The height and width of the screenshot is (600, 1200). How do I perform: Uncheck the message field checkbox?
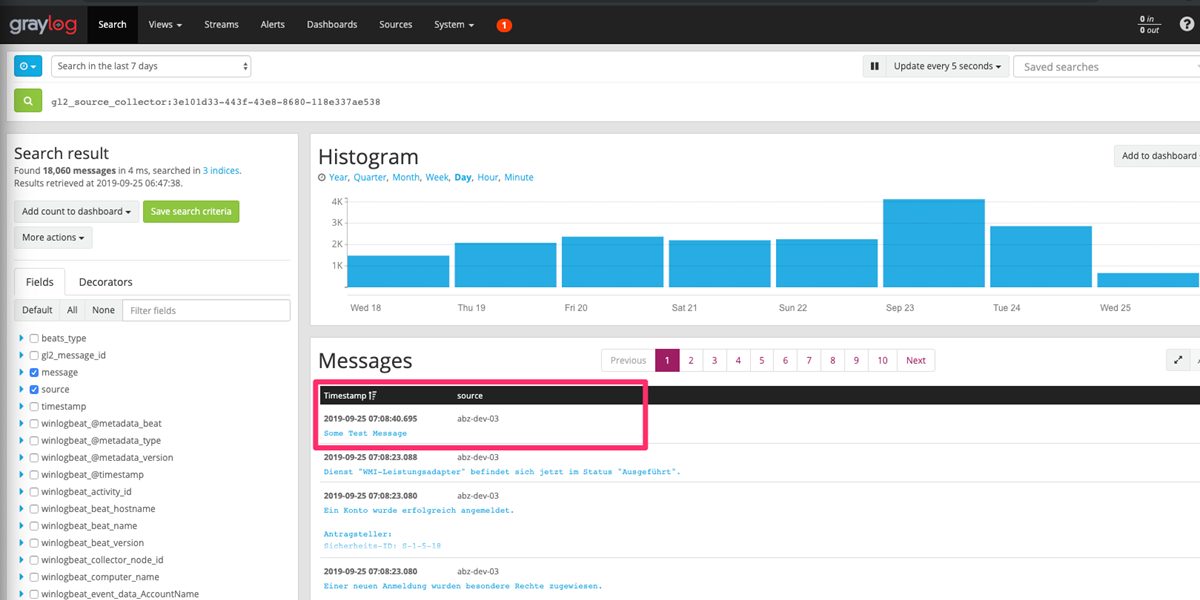pos(35,372)
